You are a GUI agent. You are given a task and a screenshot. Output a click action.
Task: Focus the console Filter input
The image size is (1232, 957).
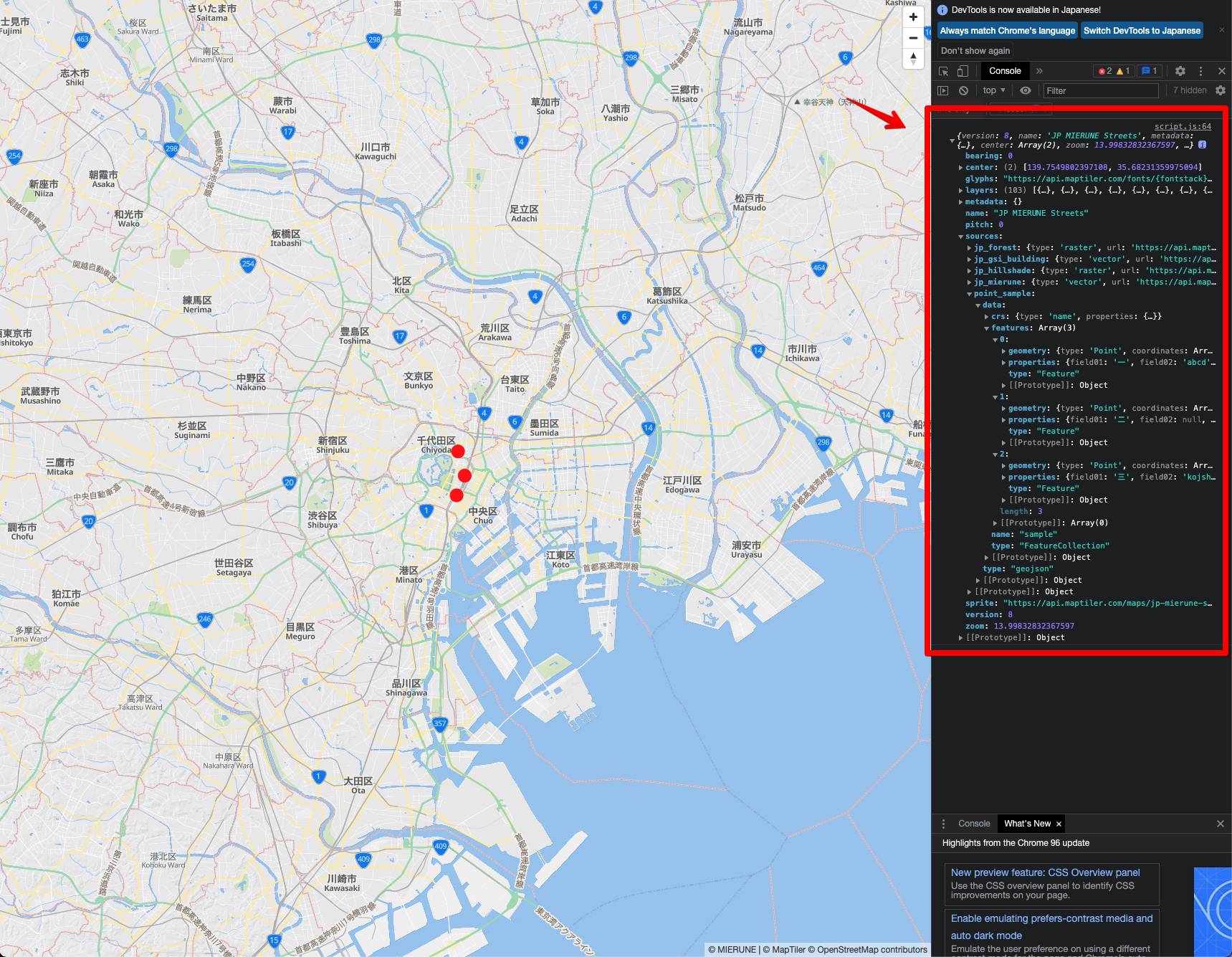pyautogui.click(x=1100, y=90)
